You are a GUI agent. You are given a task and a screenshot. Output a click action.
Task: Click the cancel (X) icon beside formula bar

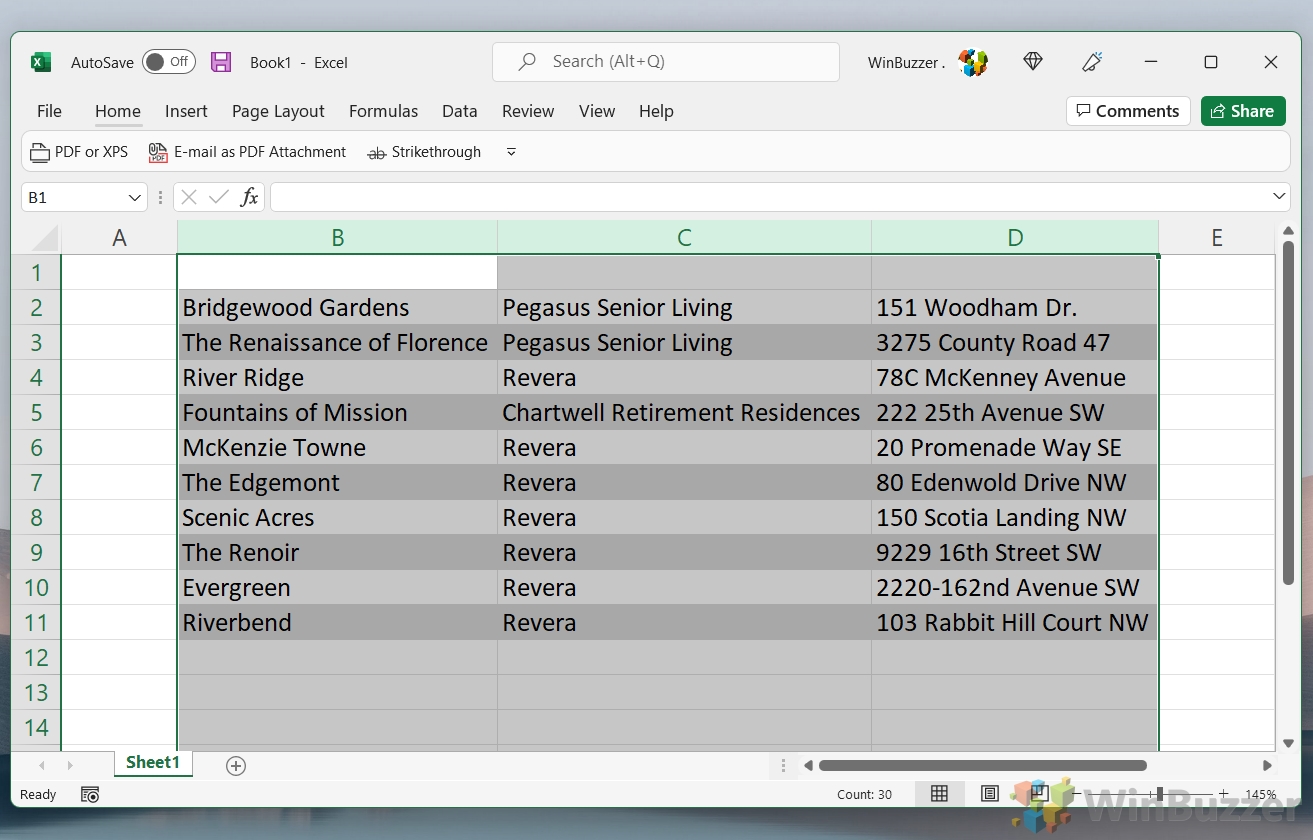(x=188, y=197)
